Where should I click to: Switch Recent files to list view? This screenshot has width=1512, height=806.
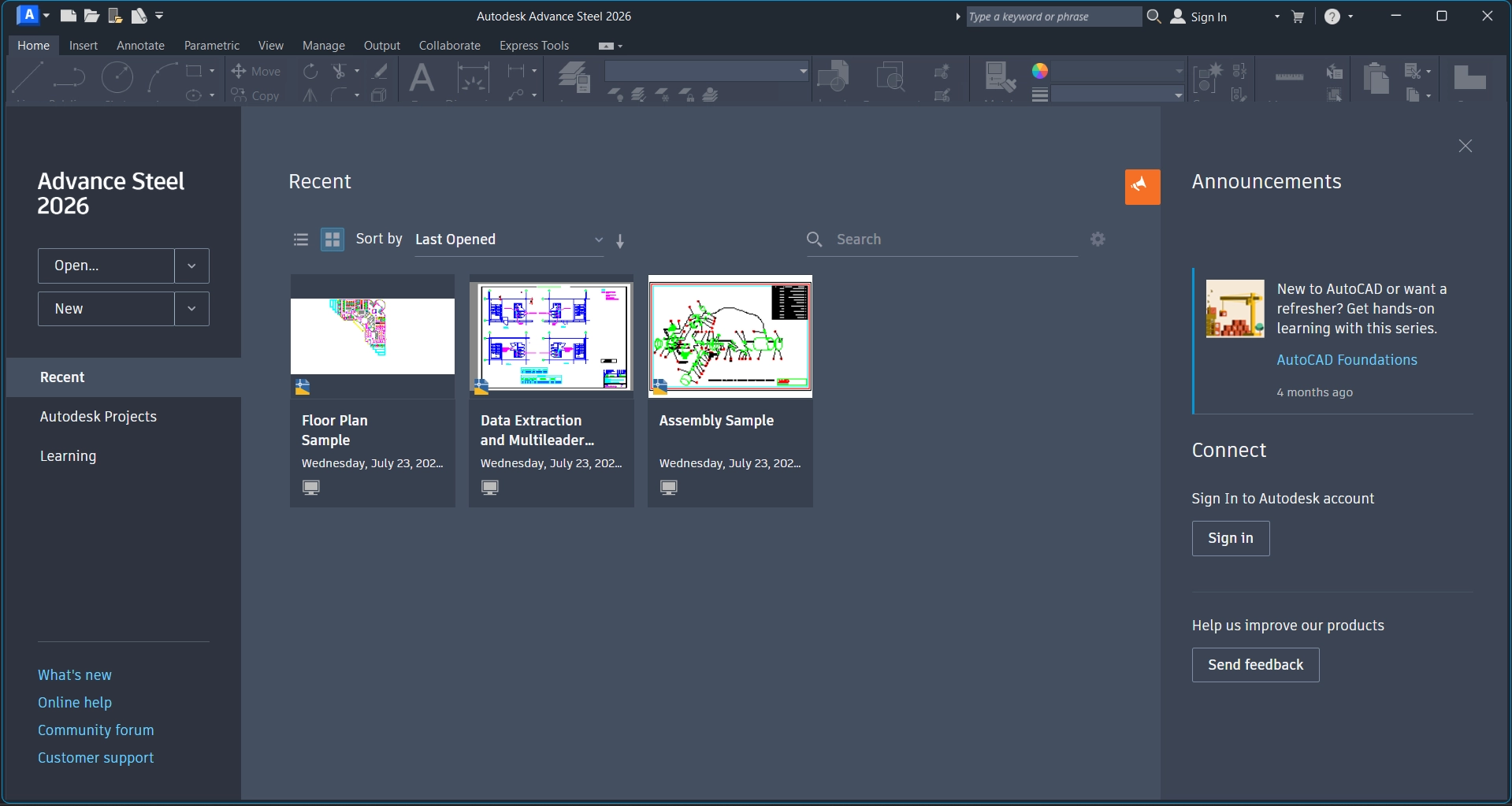point(301,240)
